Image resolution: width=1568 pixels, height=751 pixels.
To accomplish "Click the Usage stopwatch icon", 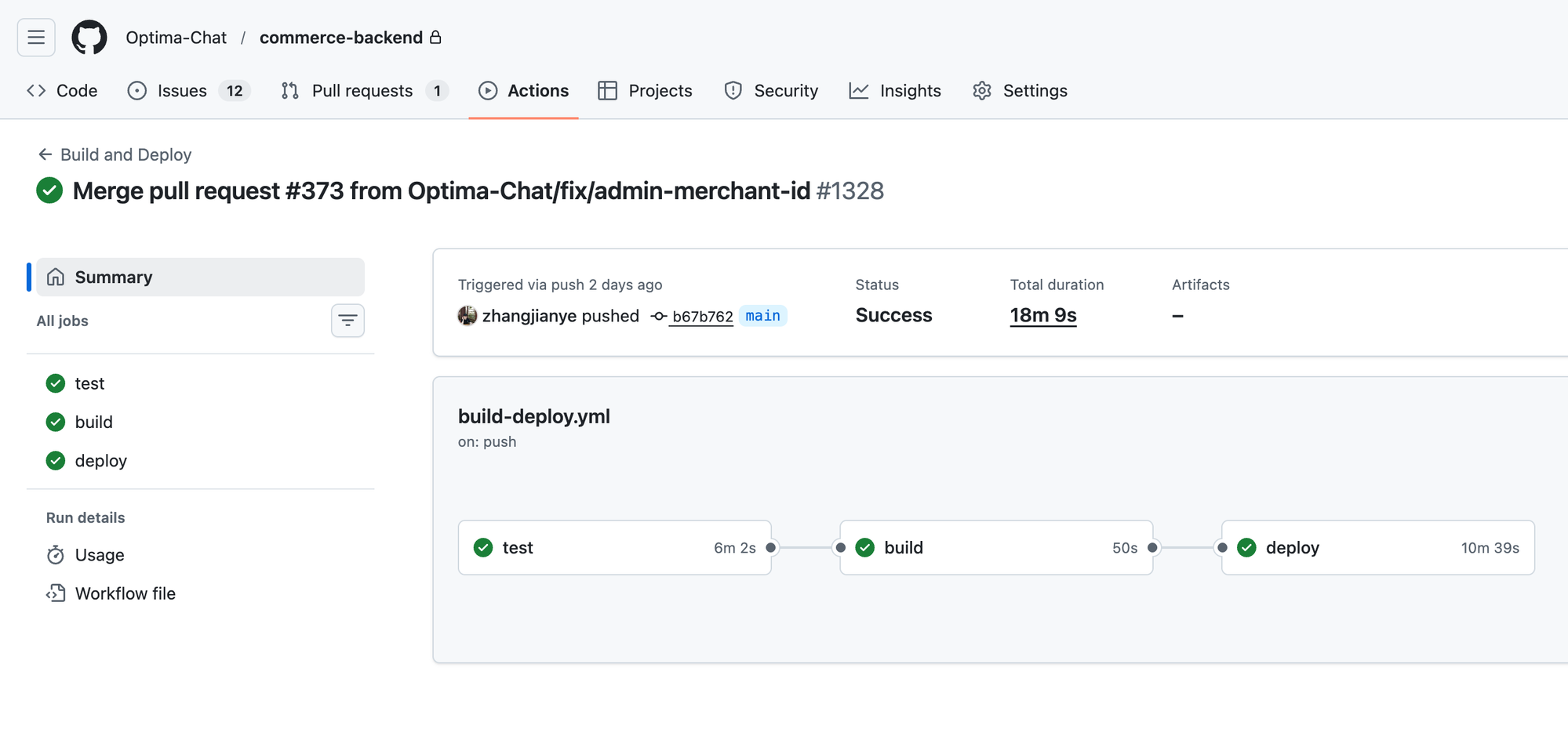I will tap(56, 555).
